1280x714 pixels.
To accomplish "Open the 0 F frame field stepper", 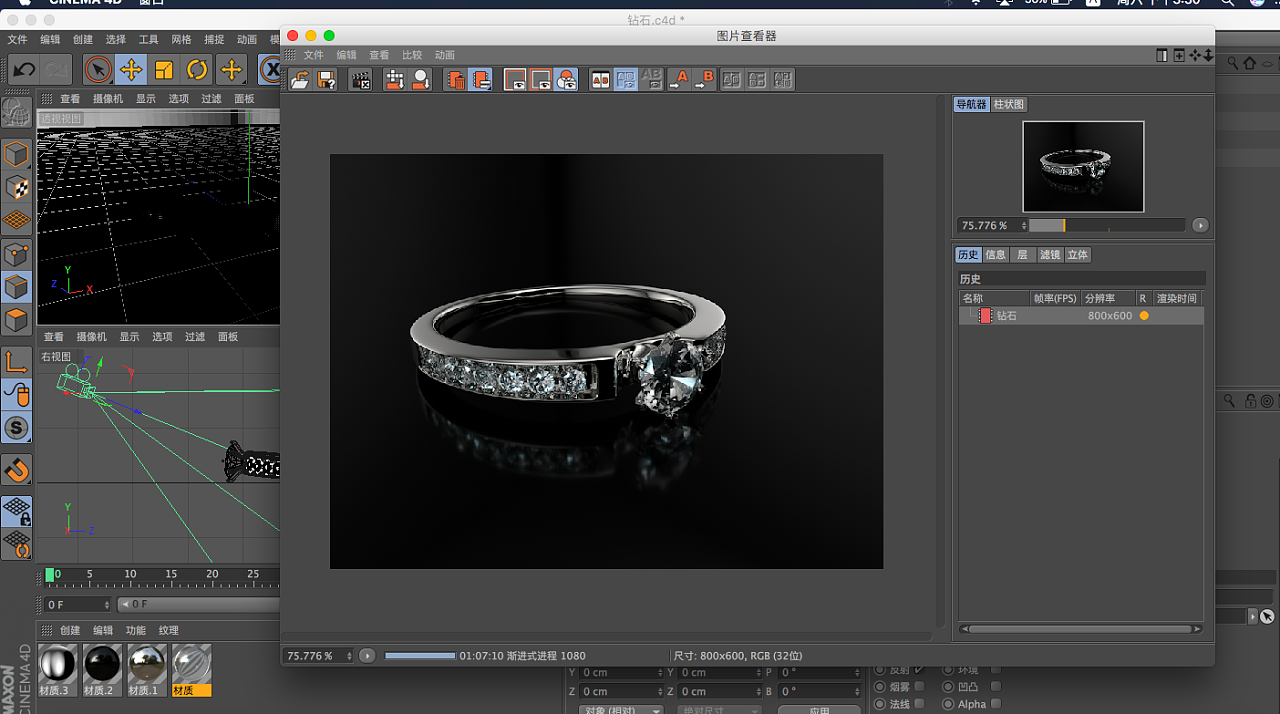I will tap(107, 605).
